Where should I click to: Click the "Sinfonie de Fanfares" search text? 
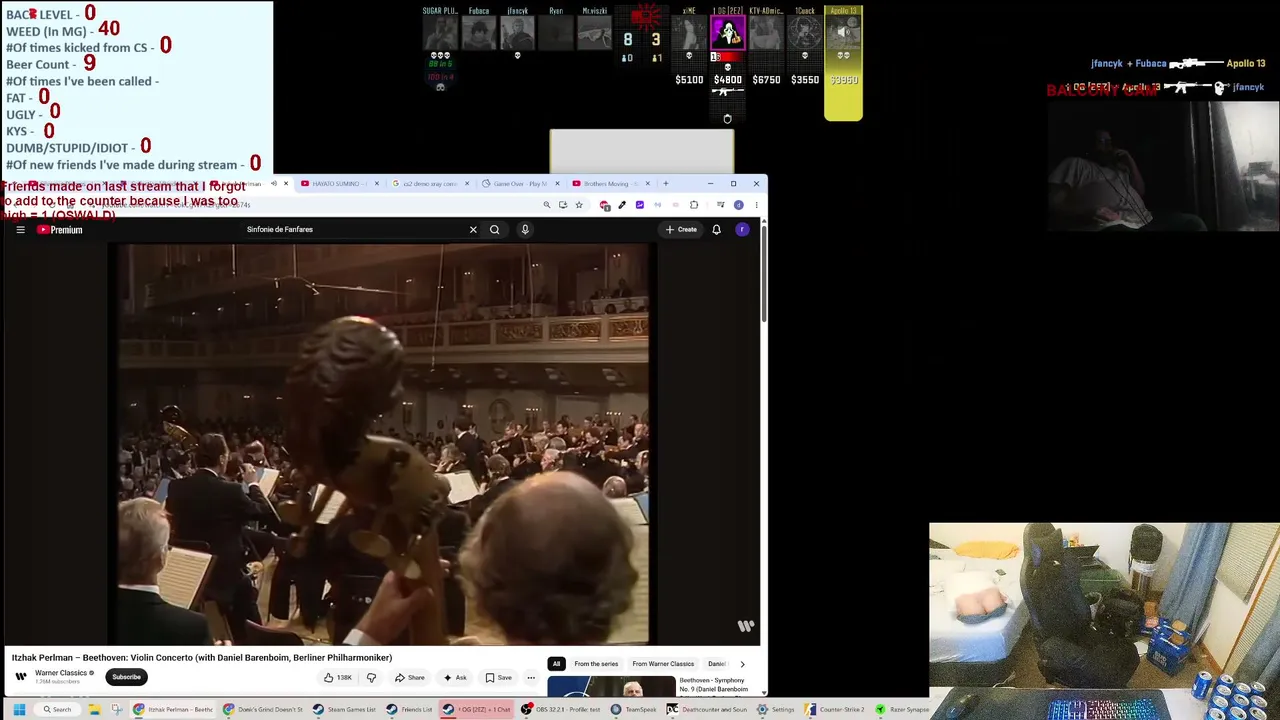pos(280,230)
